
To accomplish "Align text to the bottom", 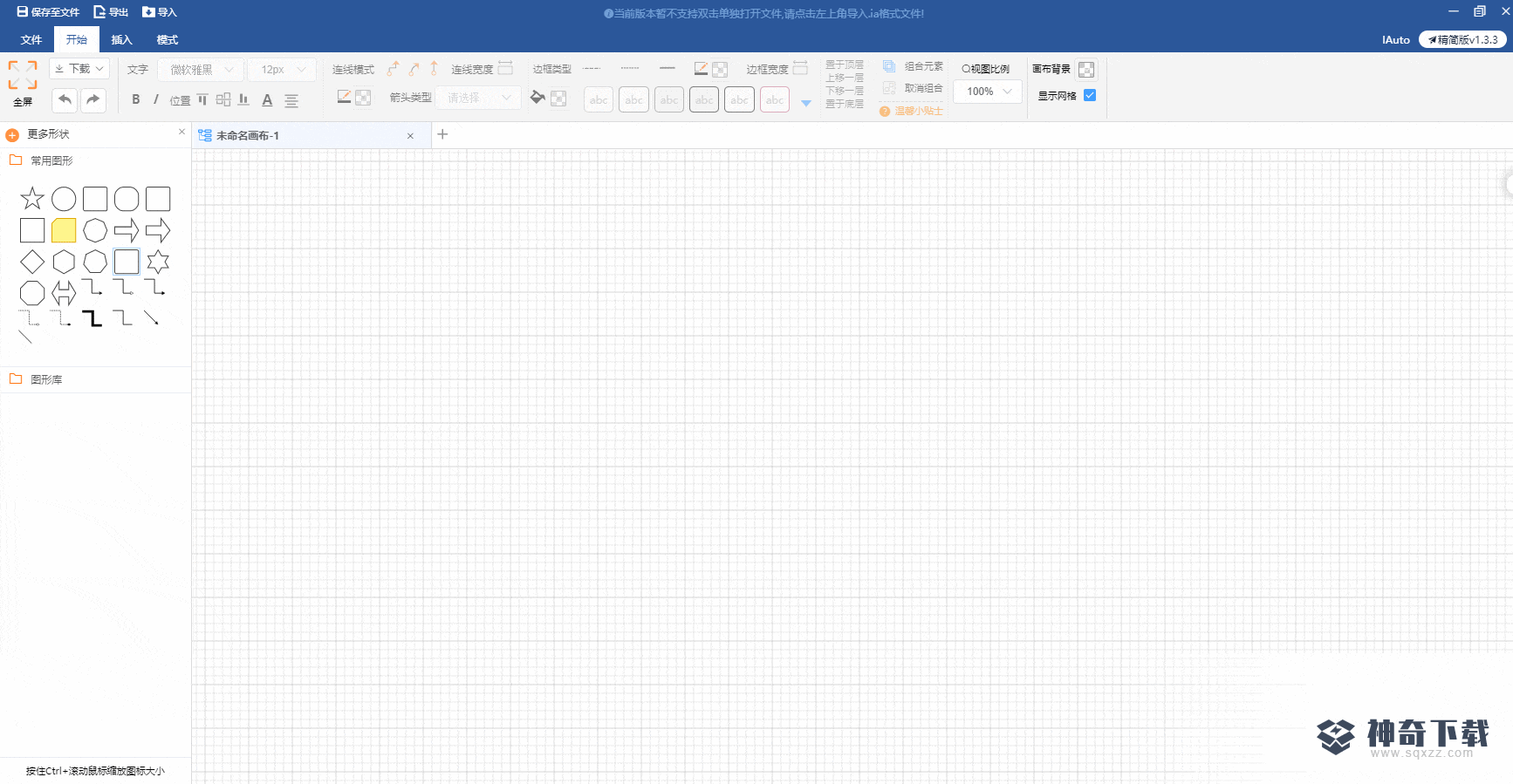I will pos(244,99).
